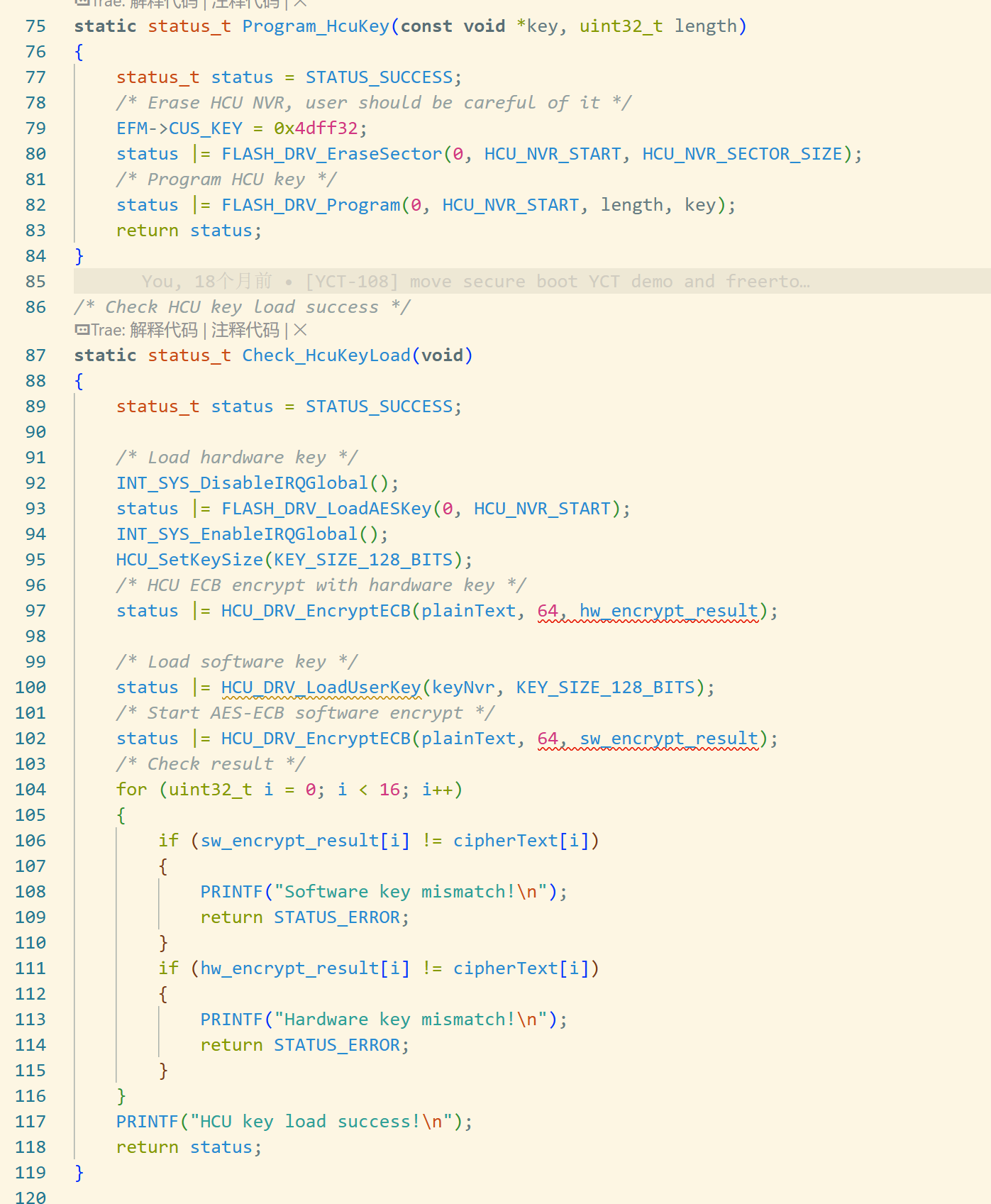Screen dimensions: 991x1204
Task: Click 解释代码 above Check_HcuKeyLoad function
Action: pyautogui.click(x=163, y=330)
